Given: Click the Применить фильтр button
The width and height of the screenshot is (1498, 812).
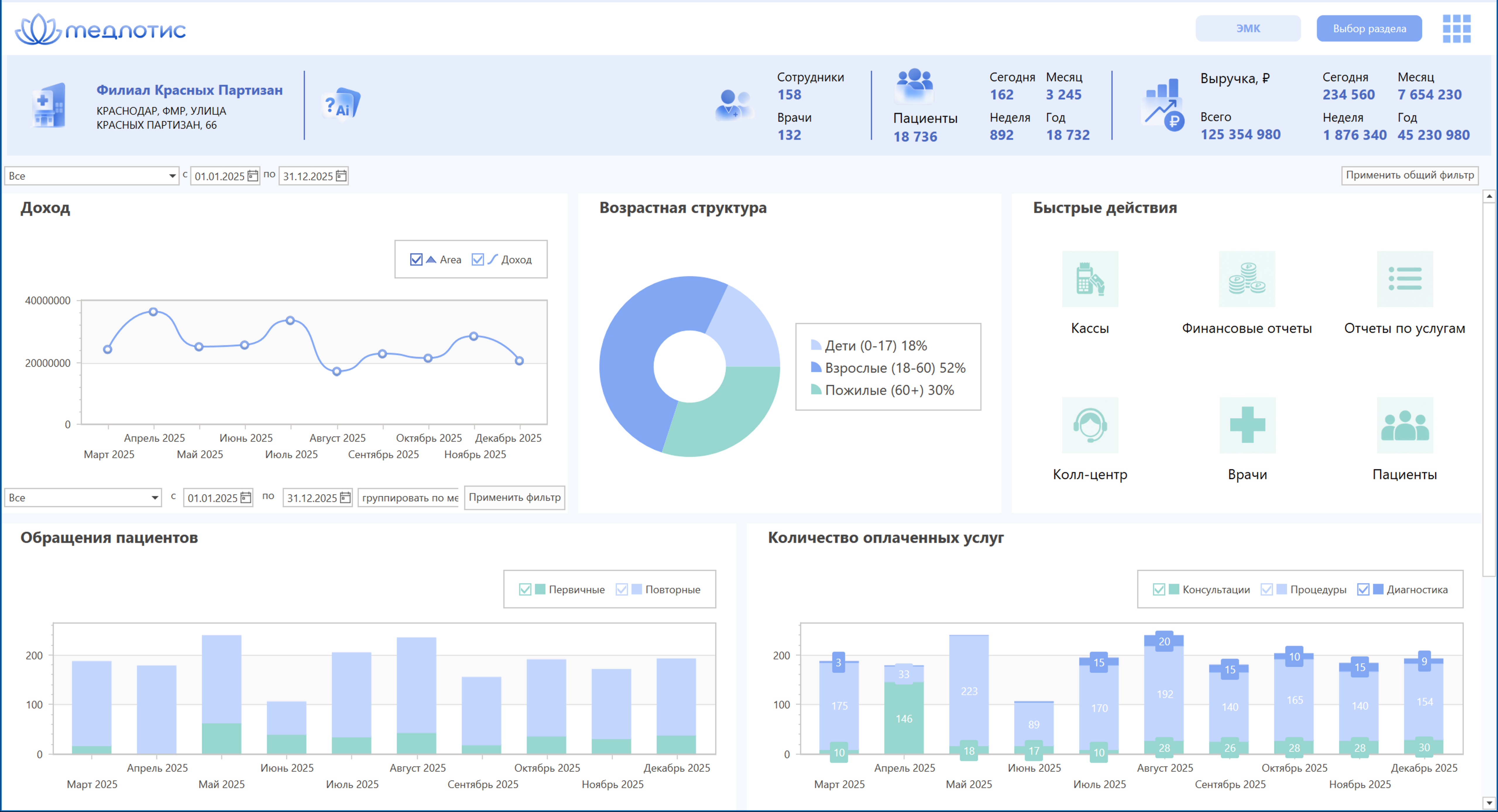Looking at the screenshot, I should pos(515,498).
